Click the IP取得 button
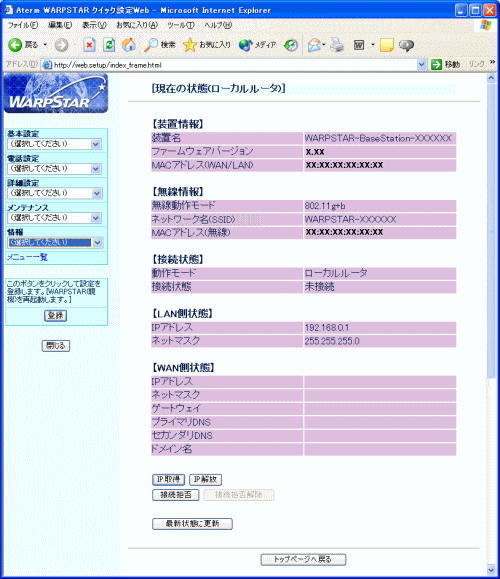Image resolution: width=500 pixels, height=579 pixels. coord(168,480)
